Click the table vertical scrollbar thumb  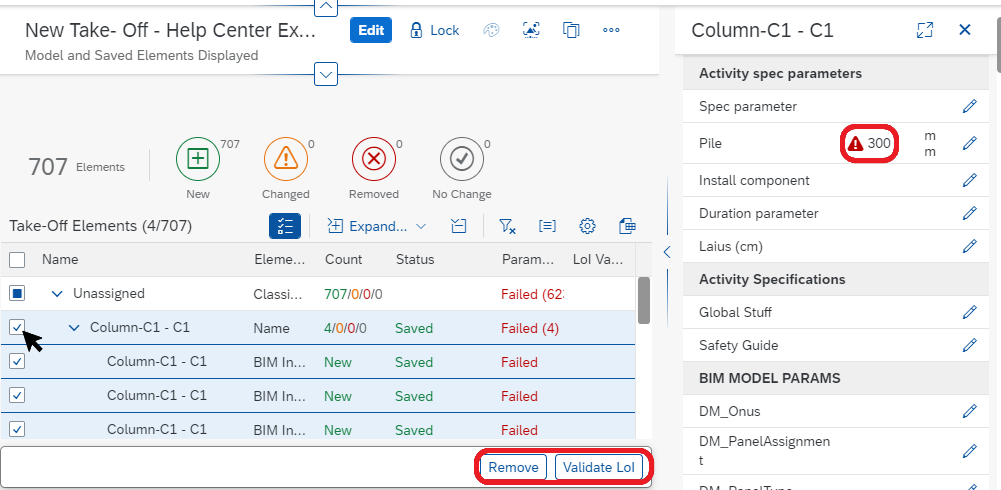[644, 300]
